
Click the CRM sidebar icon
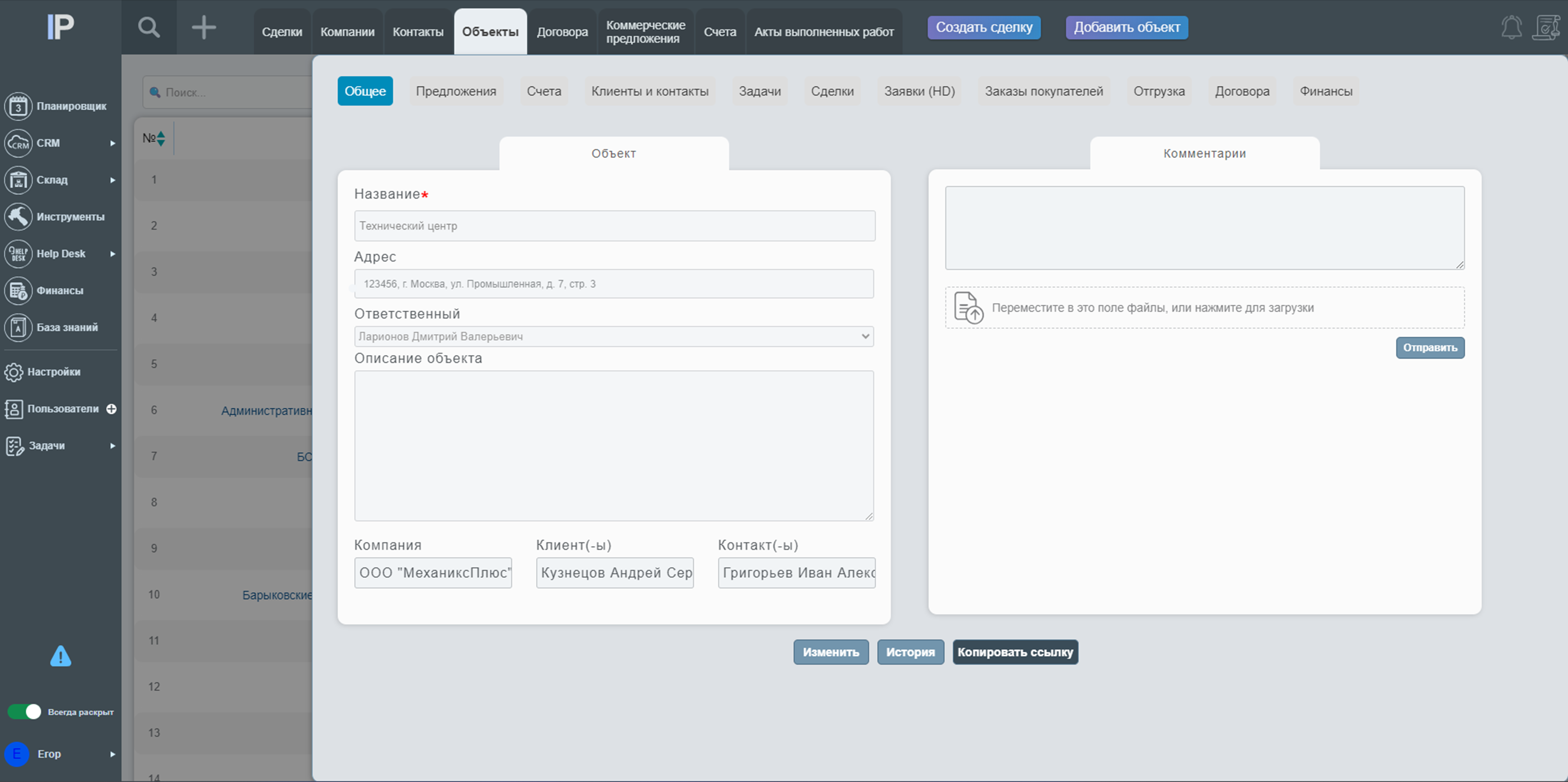[x=18, y=143]
